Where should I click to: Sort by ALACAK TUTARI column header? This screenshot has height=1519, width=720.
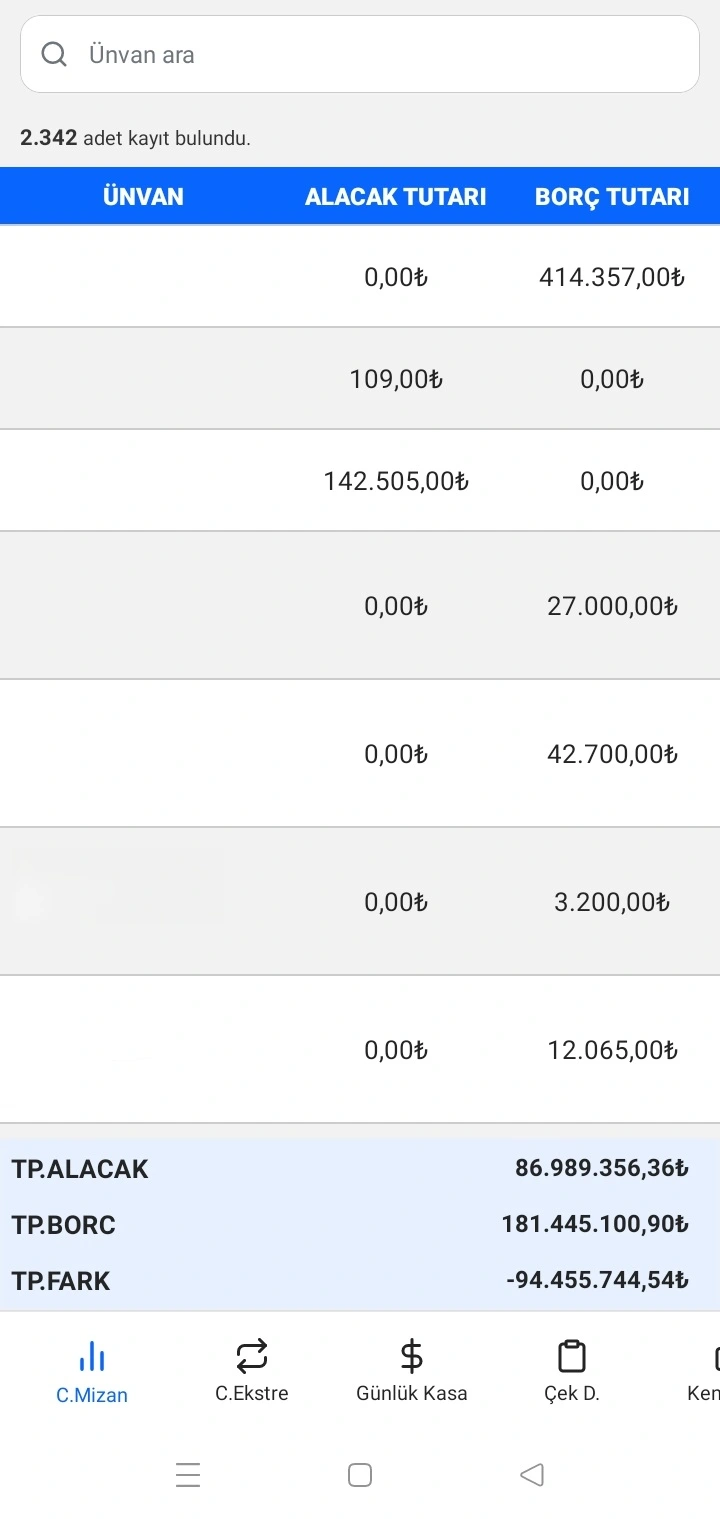pyautogui.click(x=395, y=196)
